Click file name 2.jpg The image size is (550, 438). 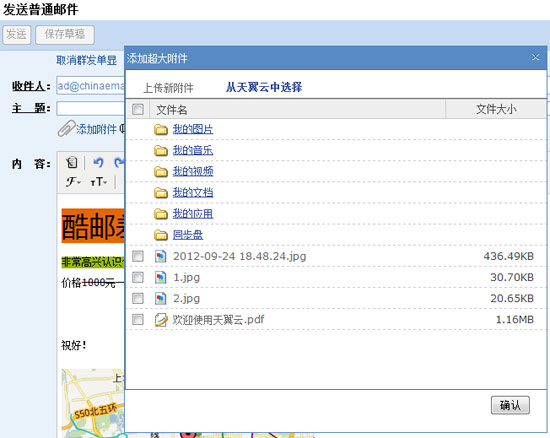tap(186, 299)
